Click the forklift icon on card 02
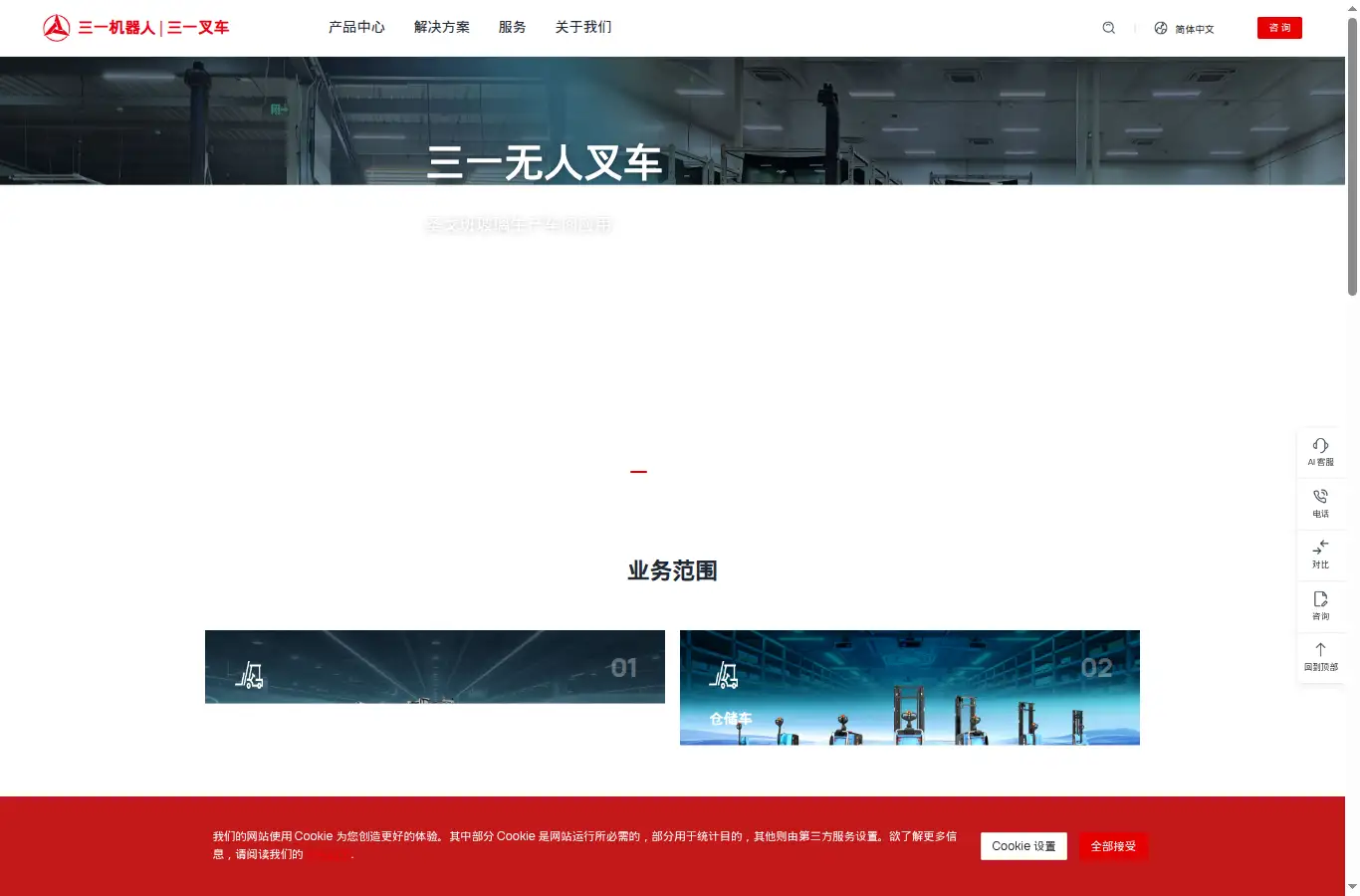The width and height of the screenshot is (1360, 896). click(724, 676)
